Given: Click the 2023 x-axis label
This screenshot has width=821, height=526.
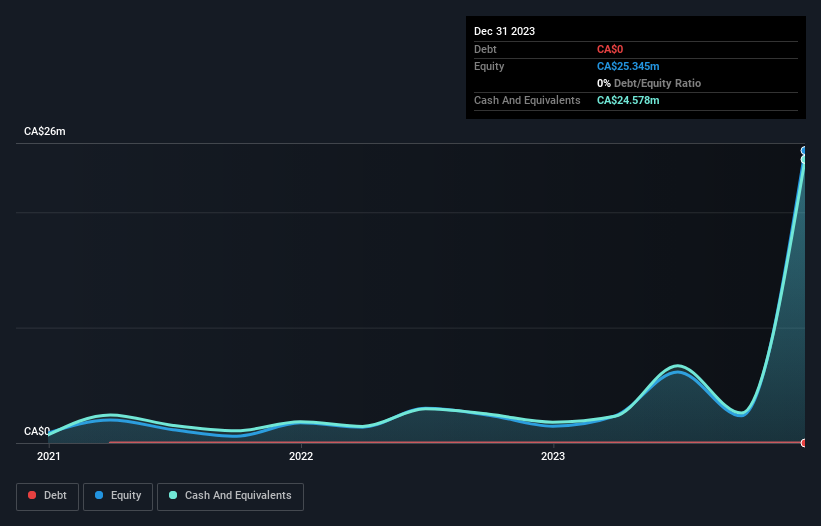Looking at the screenshot, I should point(553,456).
